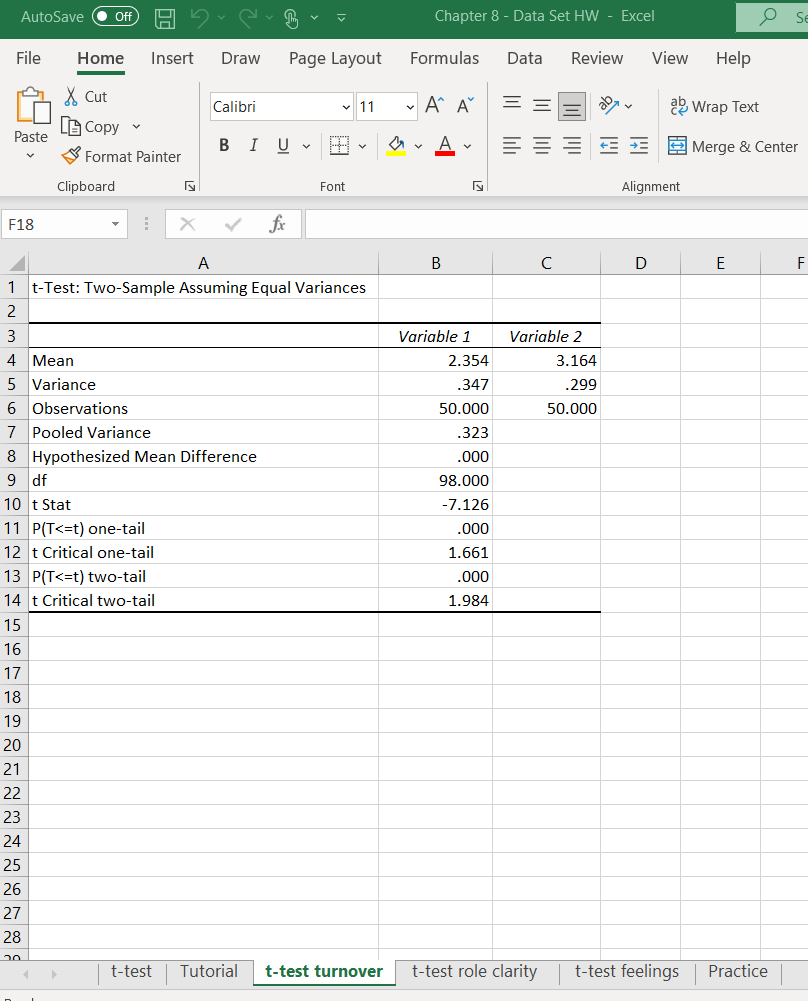The height and width of the screenshot is (1001, 808).
Task: Open the t-test role clarity sheet tab
Action: [474, 971]
